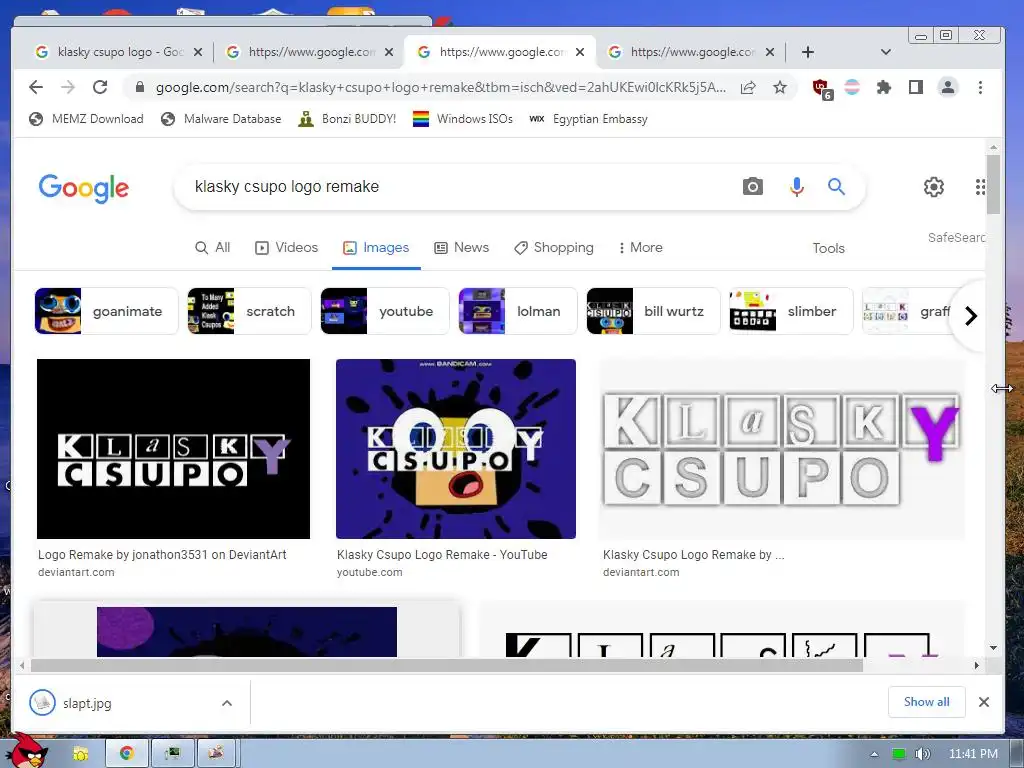
Task: Click the vertical scrollbar thumb
Action: point(993,184)
